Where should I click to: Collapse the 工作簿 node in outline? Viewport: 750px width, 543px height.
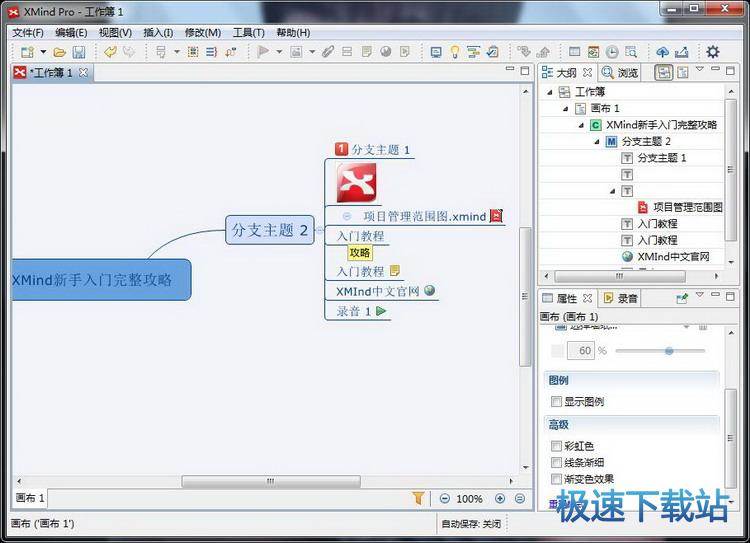click(x=550, y=92)
